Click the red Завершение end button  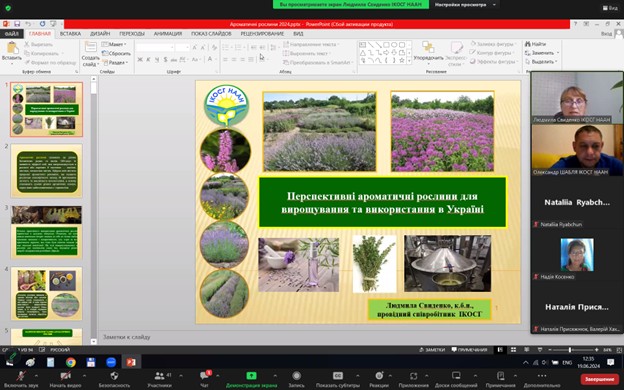point(600,379)
